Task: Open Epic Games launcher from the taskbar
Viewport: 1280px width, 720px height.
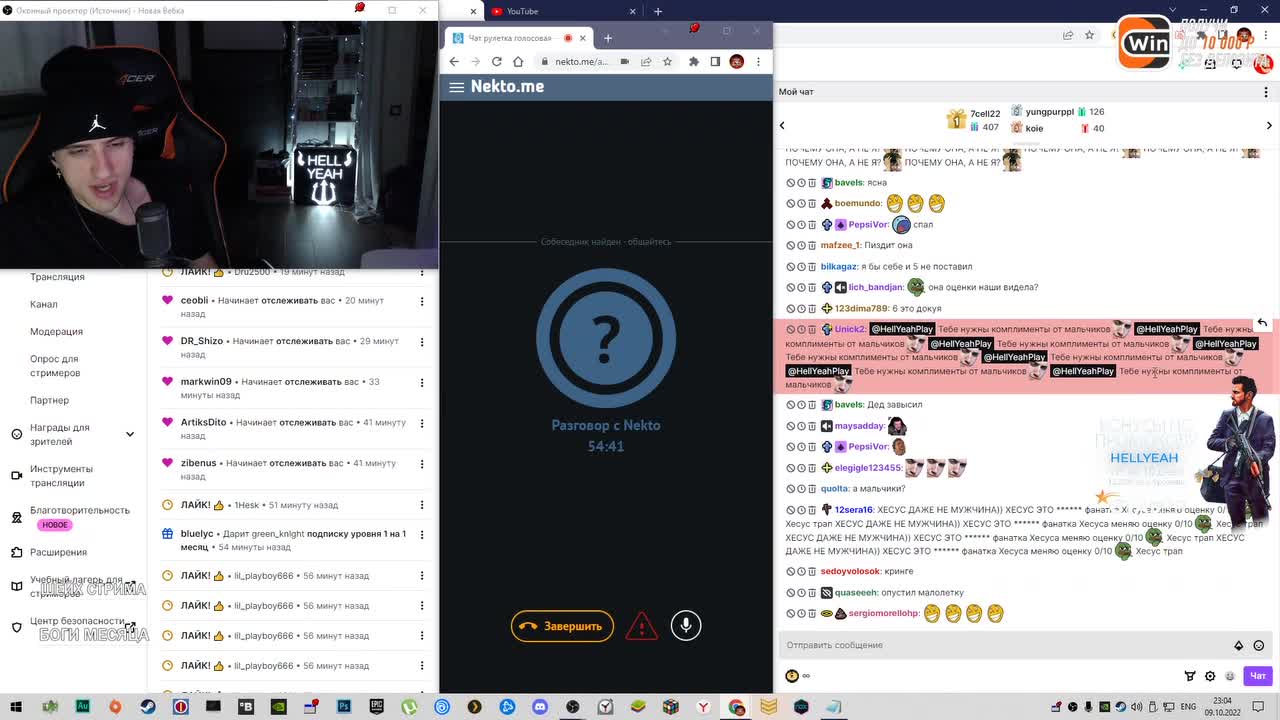Action: pyautogui.click(x=377, y=707)
